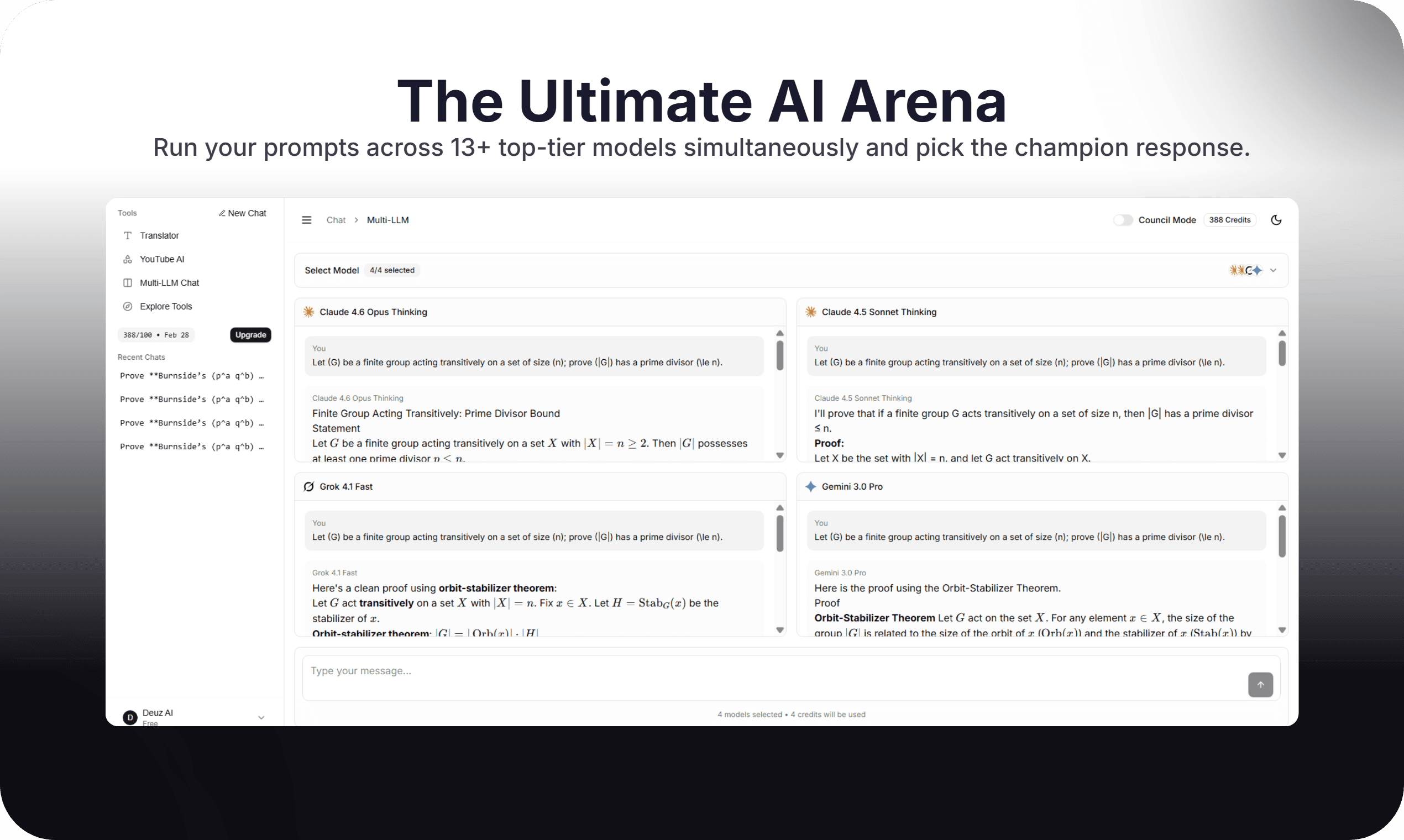
Task: Enable Council Mode
Action: [x=1123, y=220]
